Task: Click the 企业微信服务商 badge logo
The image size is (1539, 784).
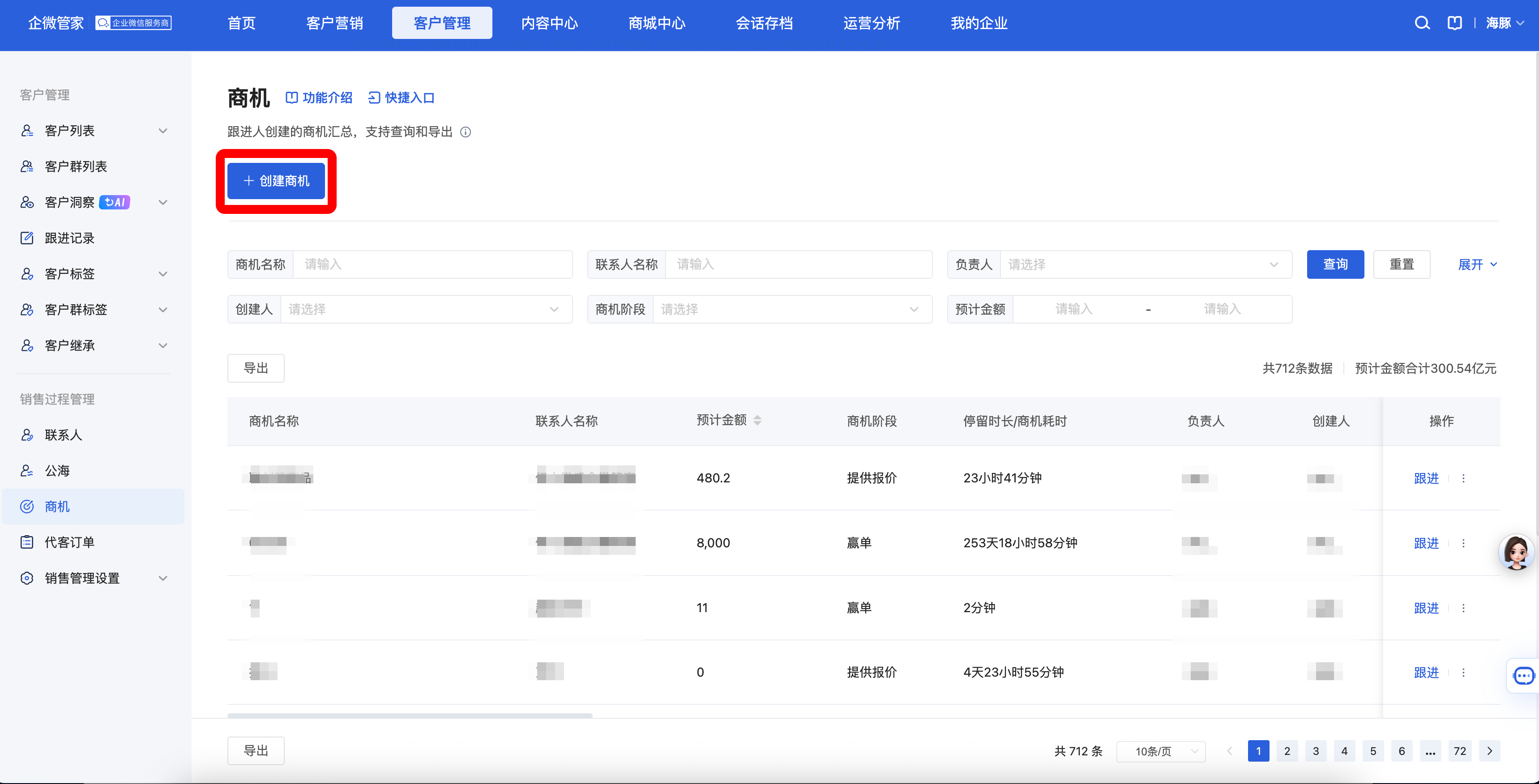Action: click(x=133, y=23)
